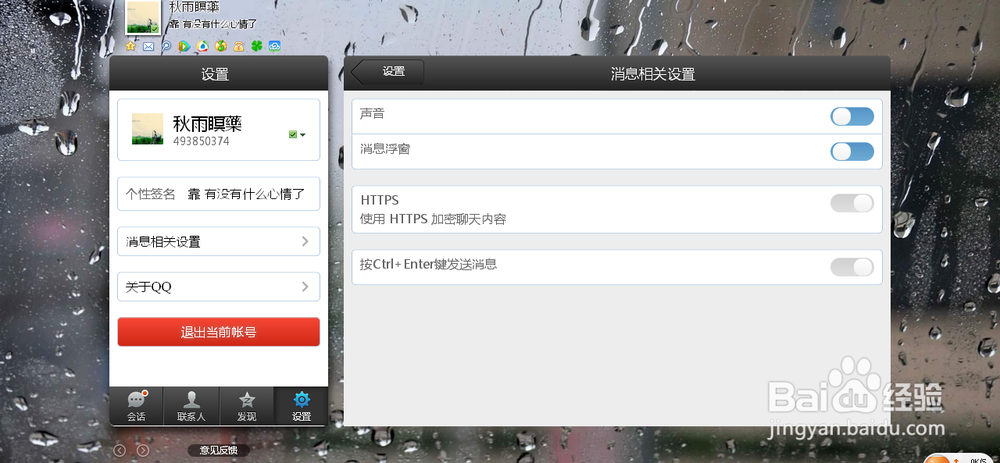Viewport: 1000px width, 463px height.
Task: Switch to the 发现 discover tab
Action: pyautogui.click(x=247, y=406)
